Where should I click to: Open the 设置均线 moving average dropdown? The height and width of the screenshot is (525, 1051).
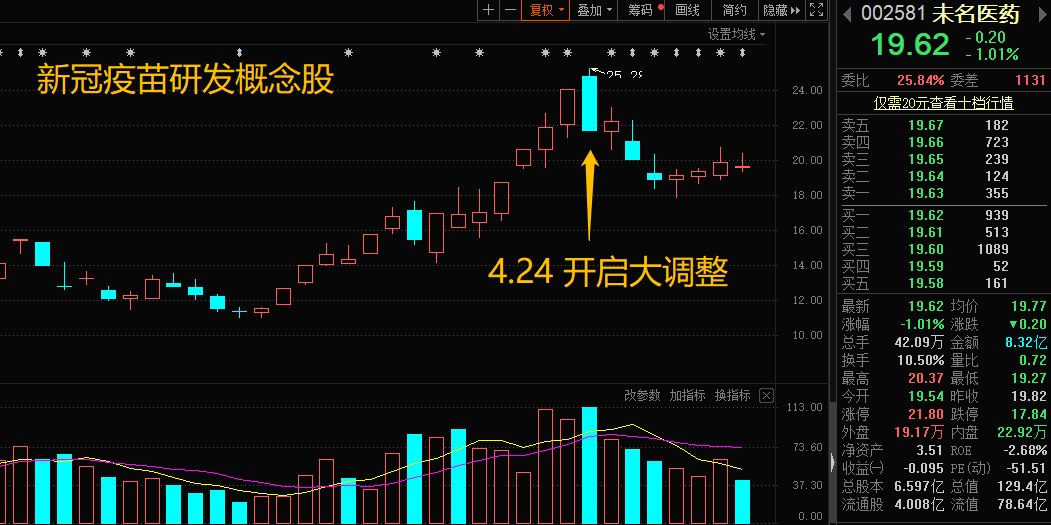737,34
